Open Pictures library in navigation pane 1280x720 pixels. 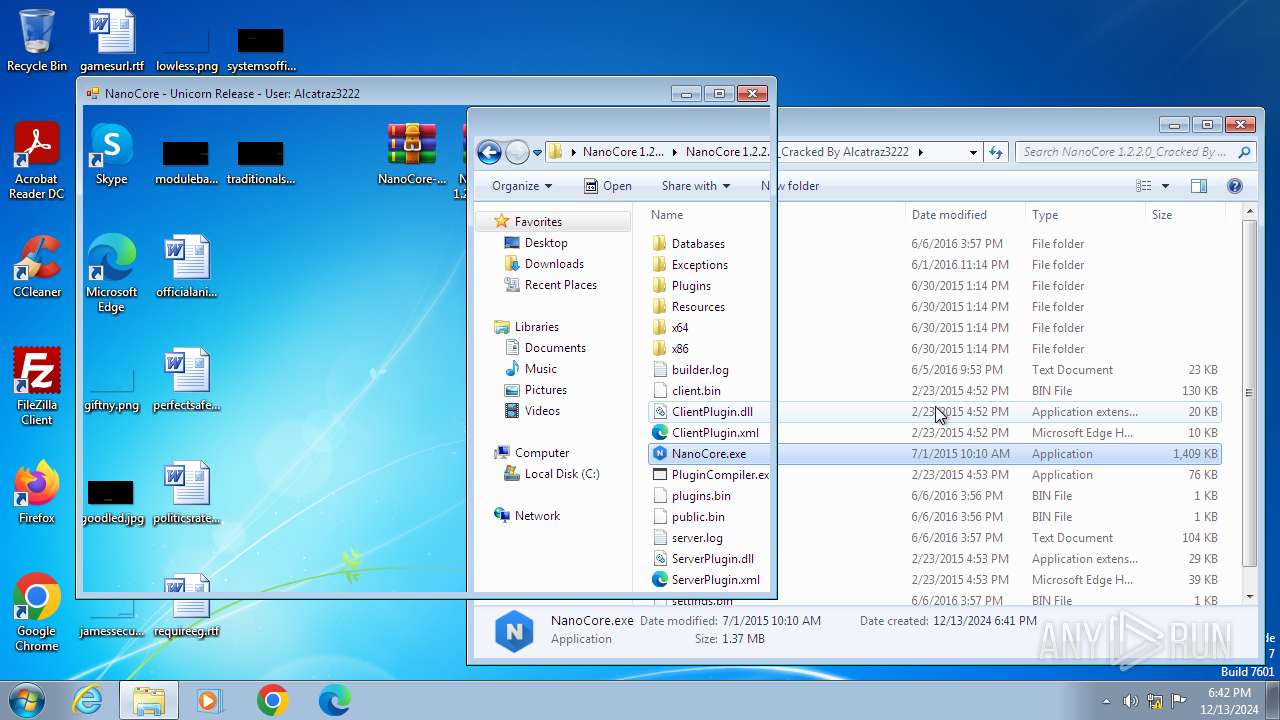click(x=545, y=390)
